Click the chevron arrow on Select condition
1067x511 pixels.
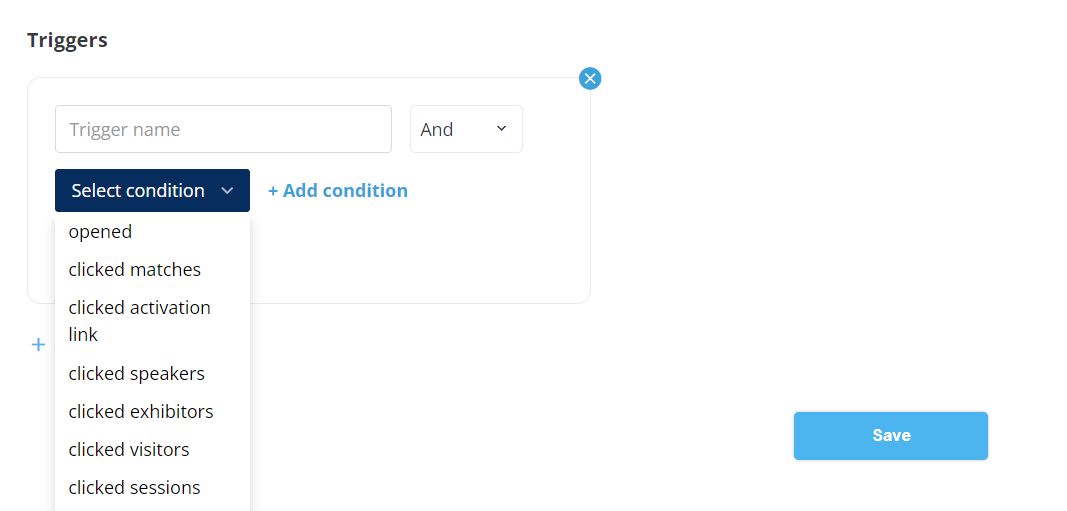tap(227, 190)
